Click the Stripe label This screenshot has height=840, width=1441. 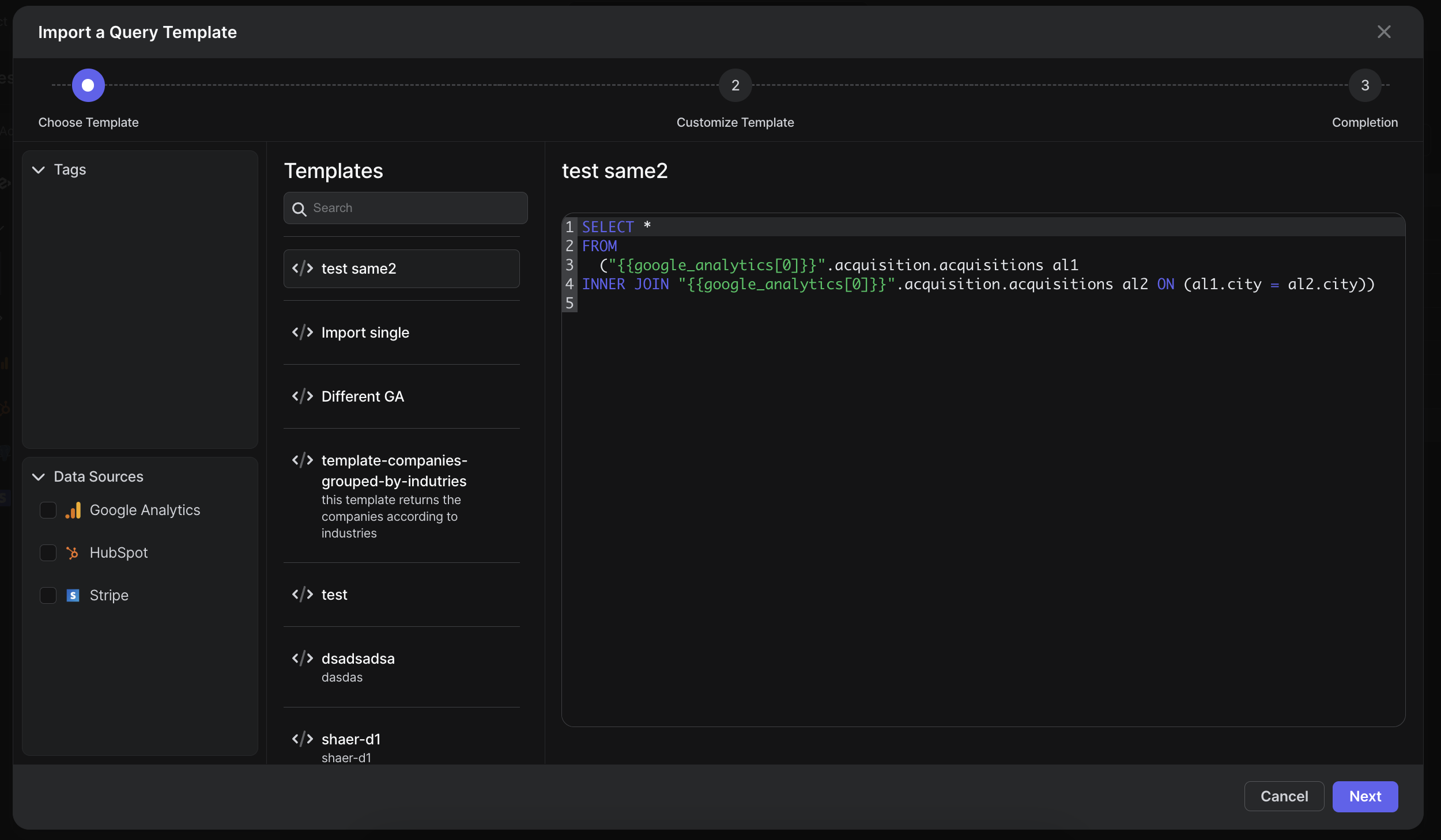click(x=109, y=596)
